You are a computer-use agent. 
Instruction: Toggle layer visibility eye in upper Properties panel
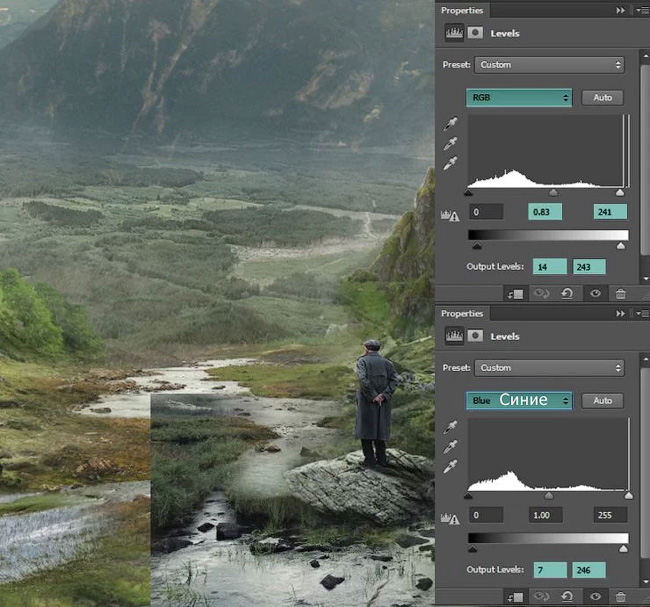coord(595,294)
